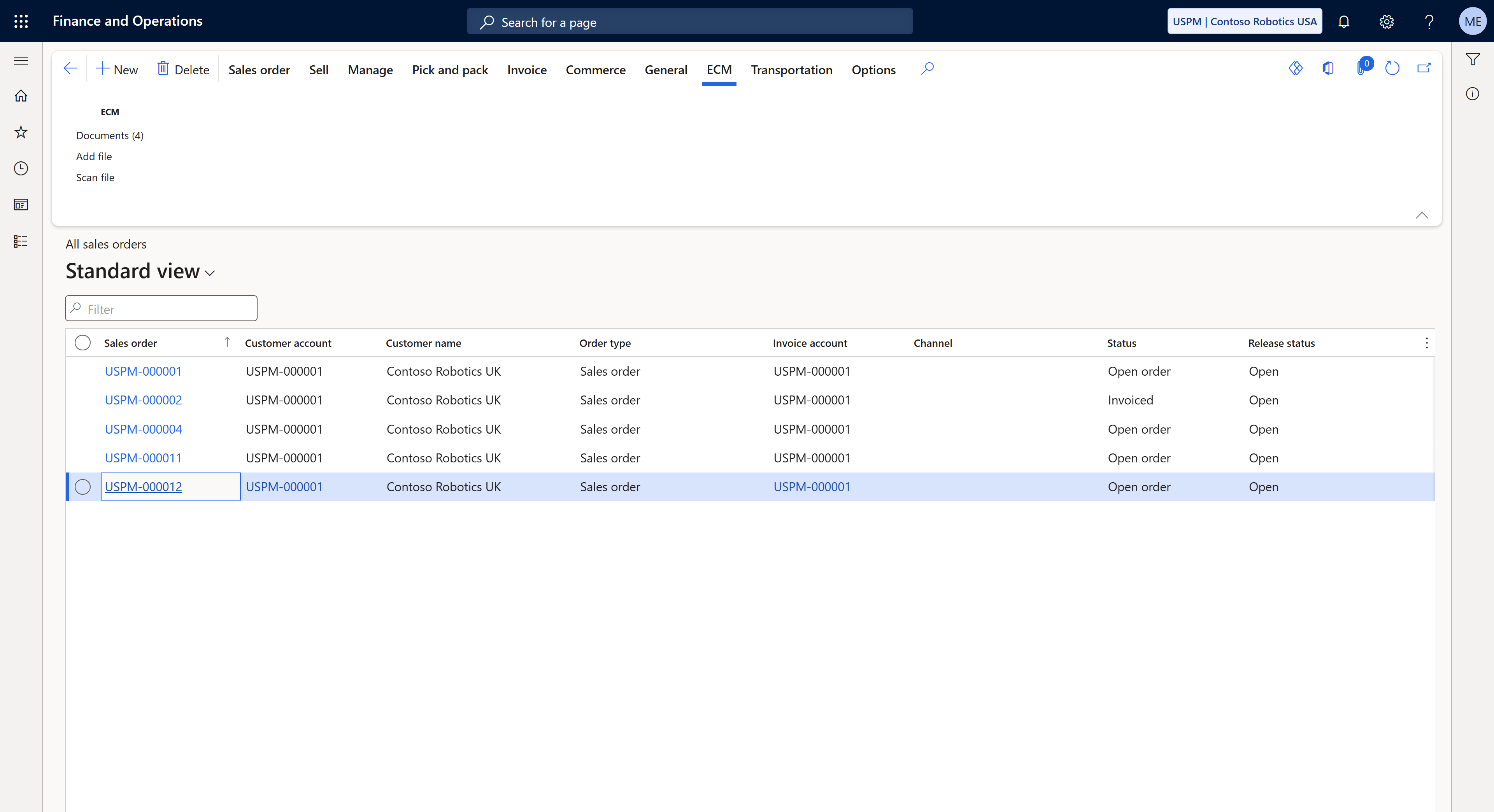Open the Pick and pack tab
The width and height of the screenshot is (1494, 812).
pos(449,70)
